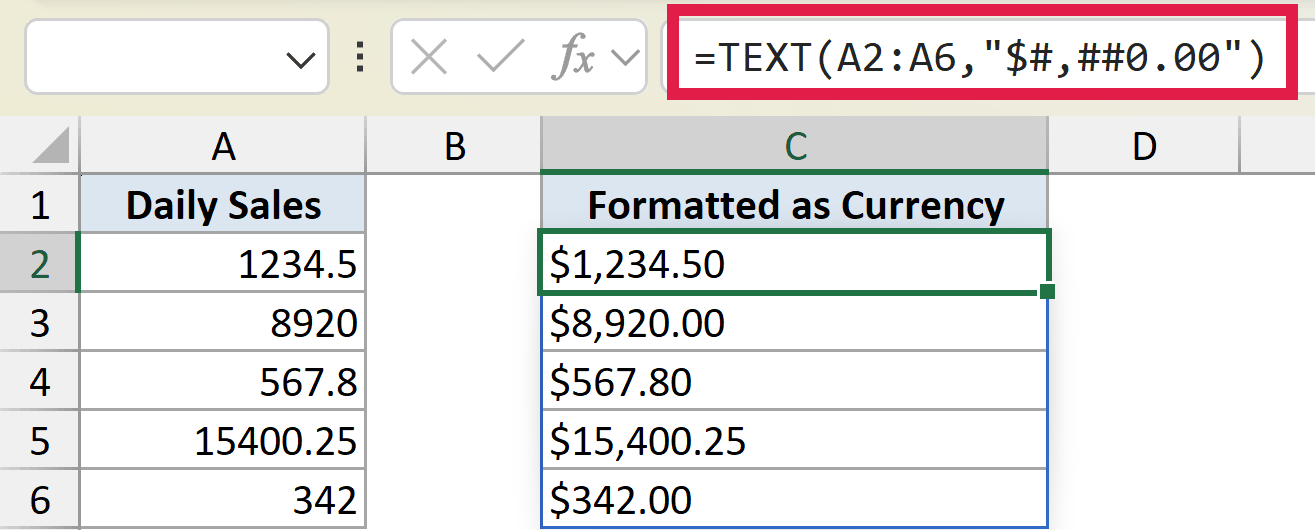The width and height of the screenshot is (1315, 530).
Task: Select empty cell D5
Action: 1143,440
